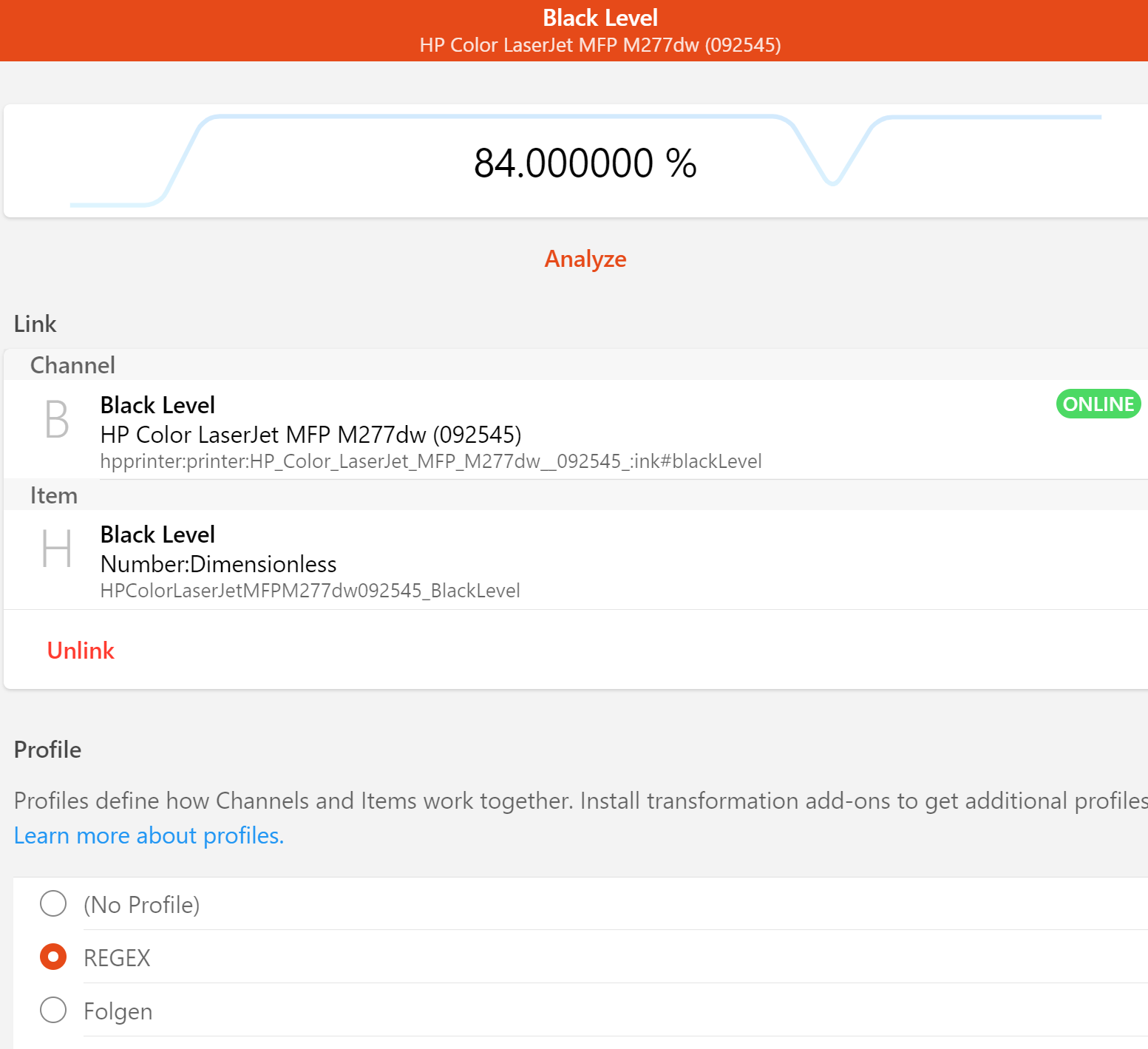This screenshot has width=1148, height=1049.
Task: Click the Black Level page header title
Action: [x=600, y=18]
